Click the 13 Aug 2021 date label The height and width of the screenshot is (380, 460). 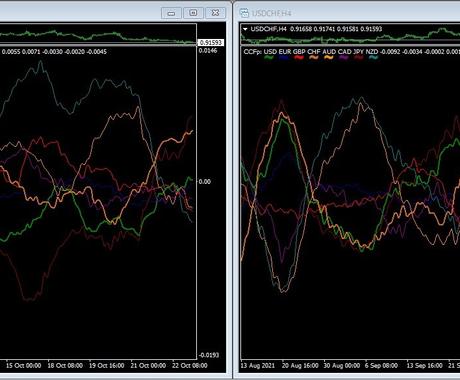258,366
